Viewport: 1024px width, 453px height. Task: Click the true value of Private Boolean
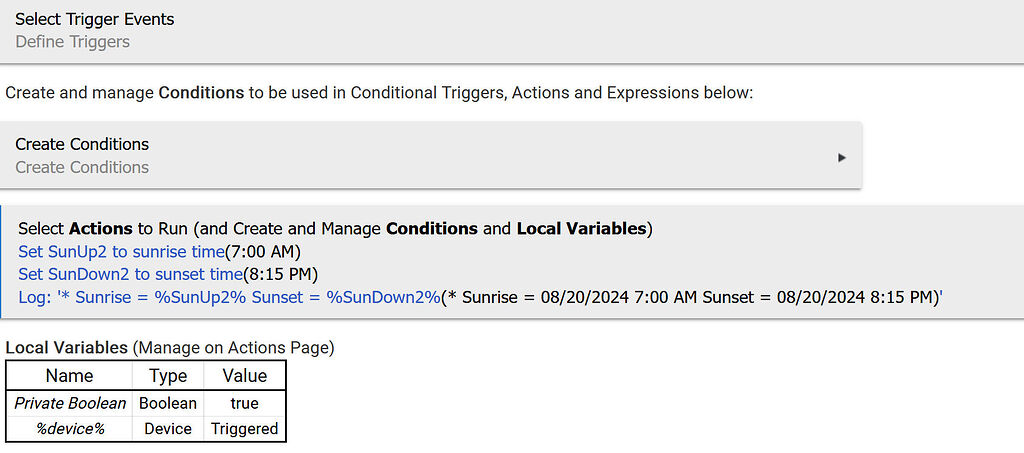click(245, 403)
